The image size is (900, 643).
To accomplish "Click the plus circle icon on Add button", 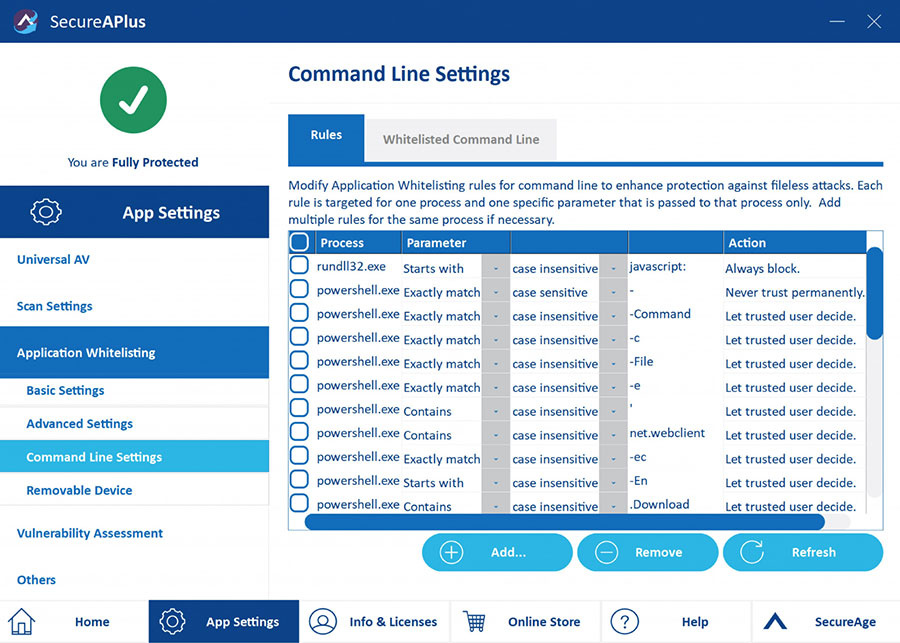I will click(451, 552).
